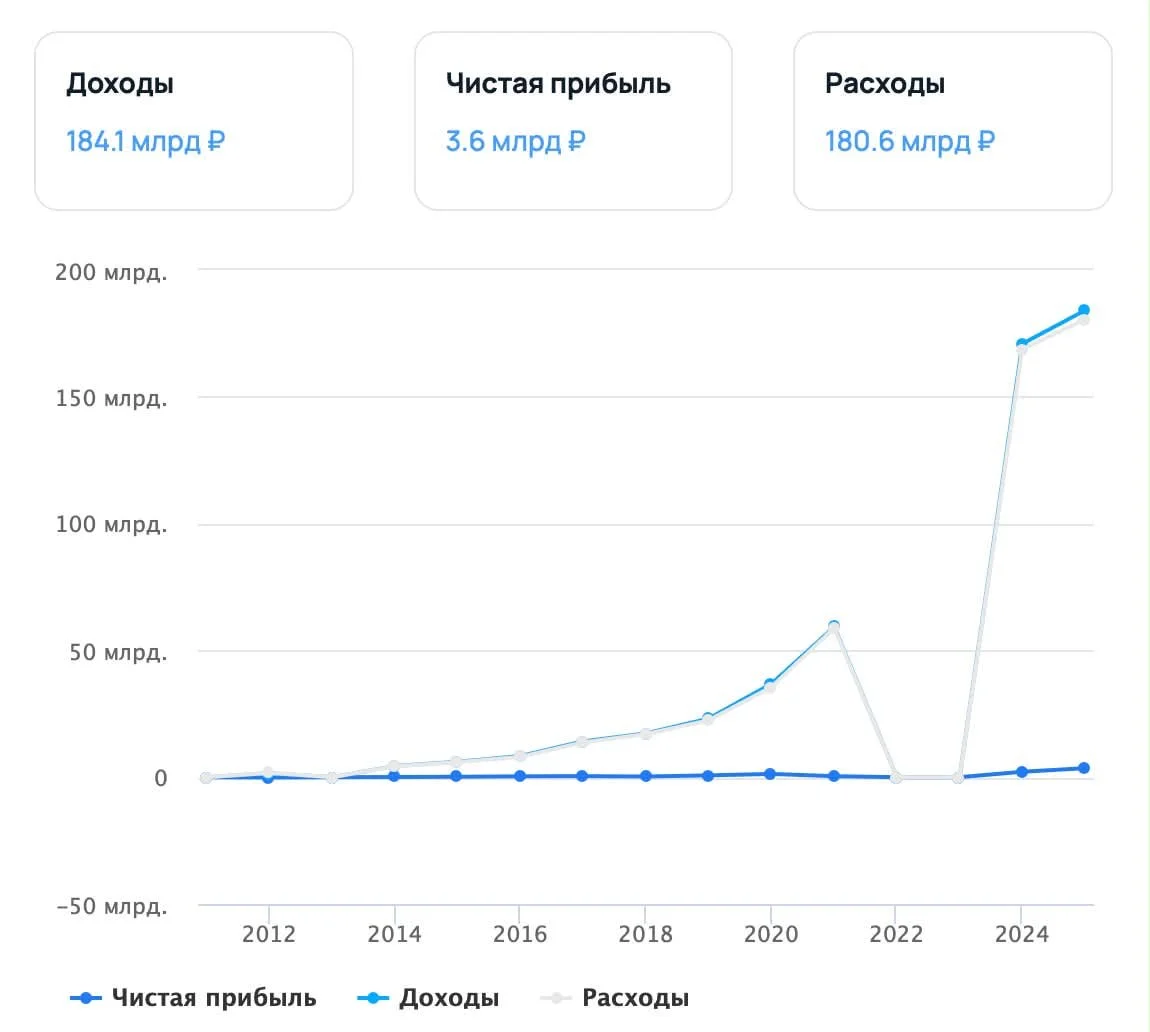The height and width of the screenshot is (1032, 1150).
Task: Click the 2021 peak data point
Action: tap(834, 626)
